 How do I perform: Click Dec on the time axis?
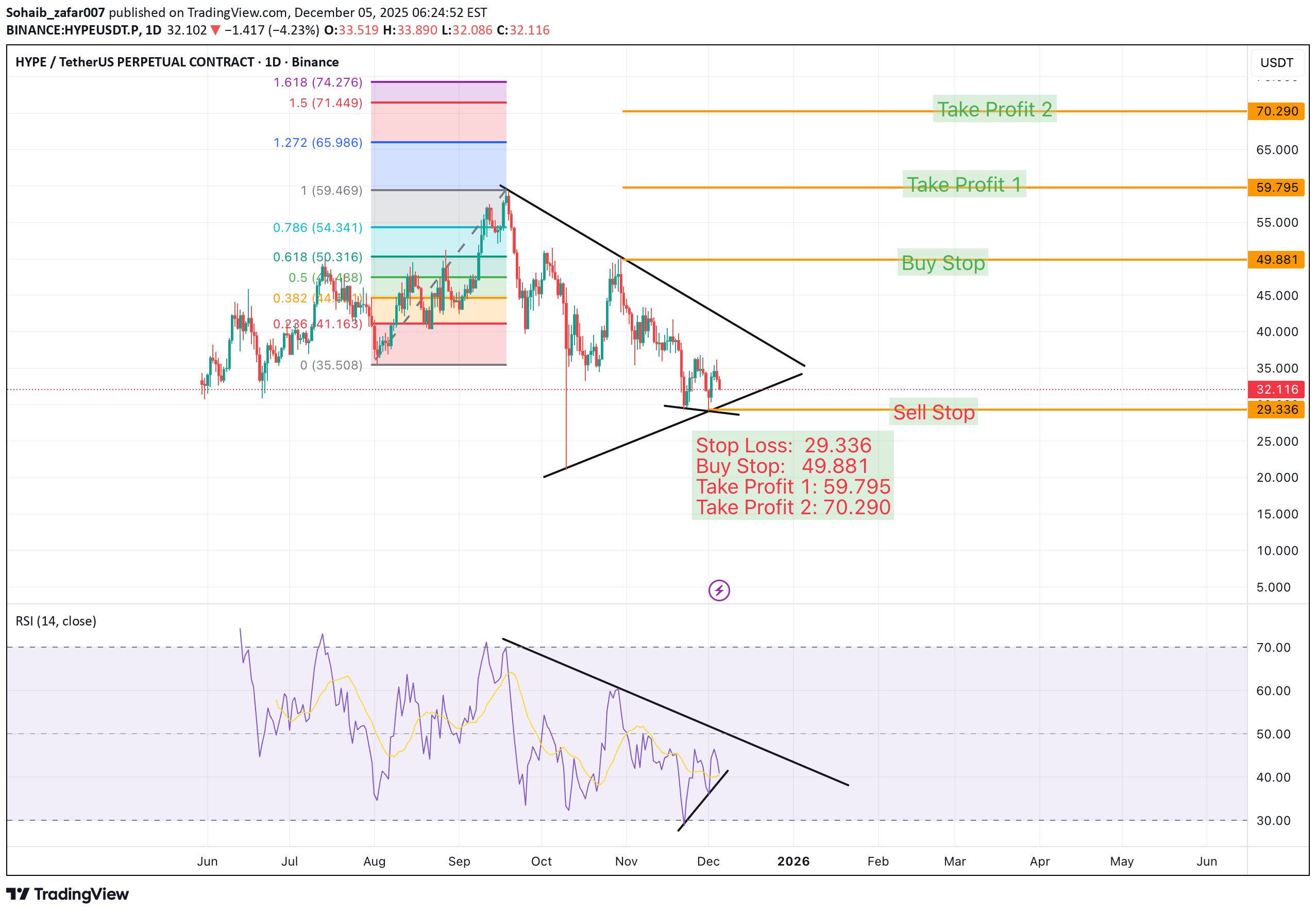point(709,861)
